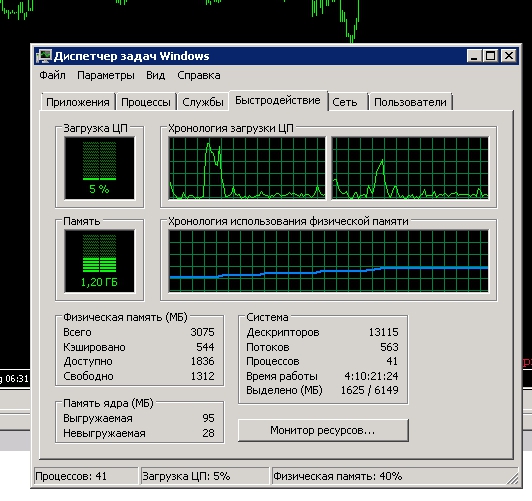Click the Время работы value 4:10:21:24
The width and height of the screenshot is (532, 501).
[x=371, y=376]
